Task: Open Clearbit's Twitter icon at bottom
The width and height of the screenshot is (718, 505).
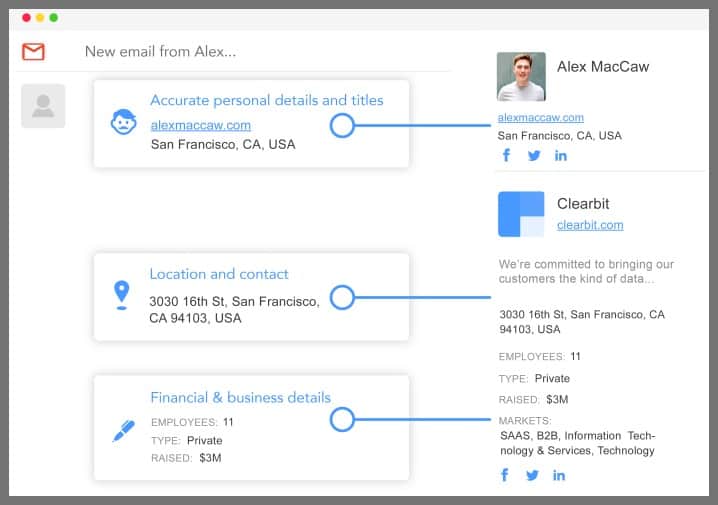Action: tap(532, 475)
